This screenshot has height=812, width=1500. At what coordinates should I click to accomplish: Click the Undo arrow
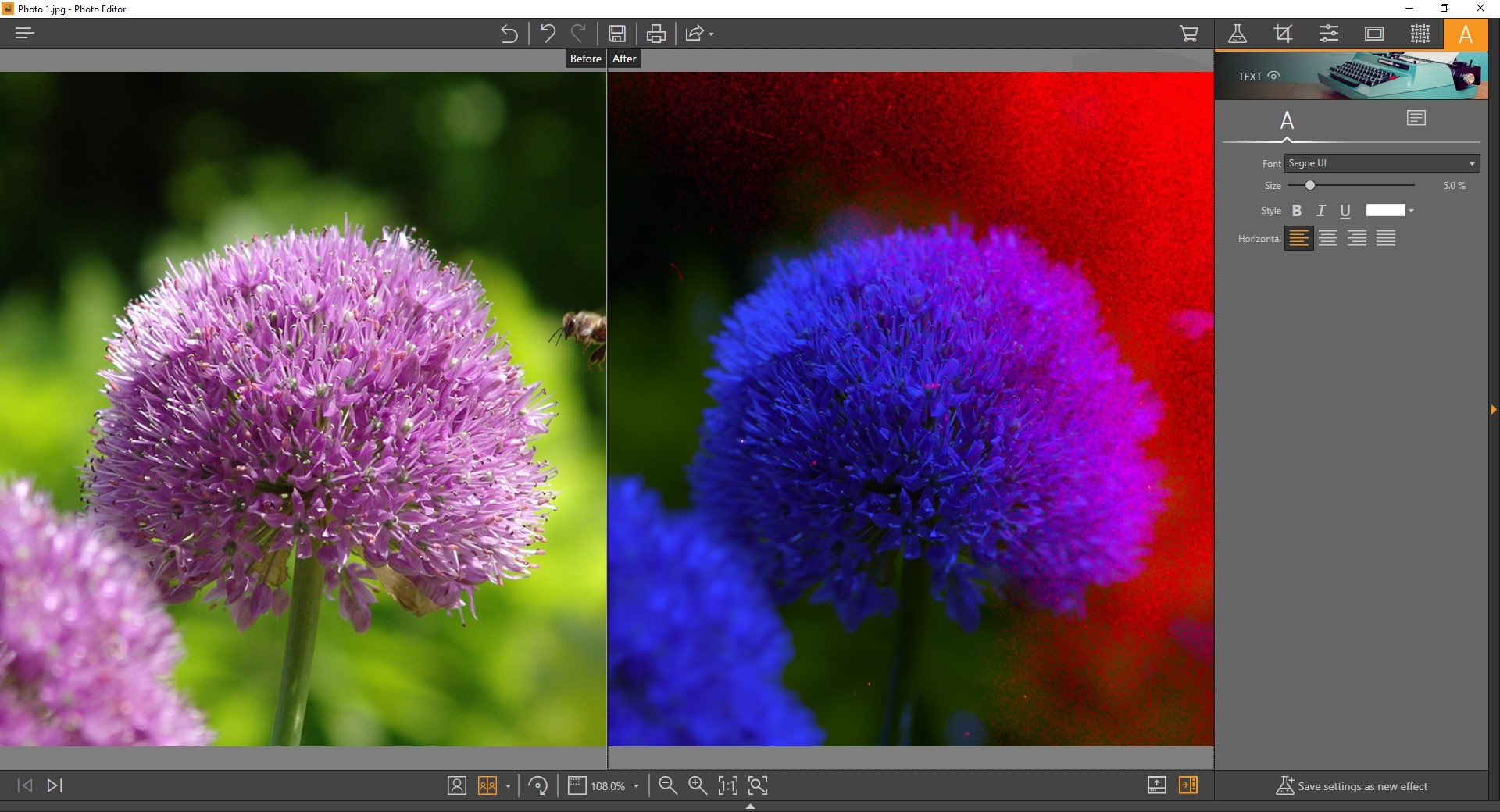pyautogui.click(x=548, y=34)
